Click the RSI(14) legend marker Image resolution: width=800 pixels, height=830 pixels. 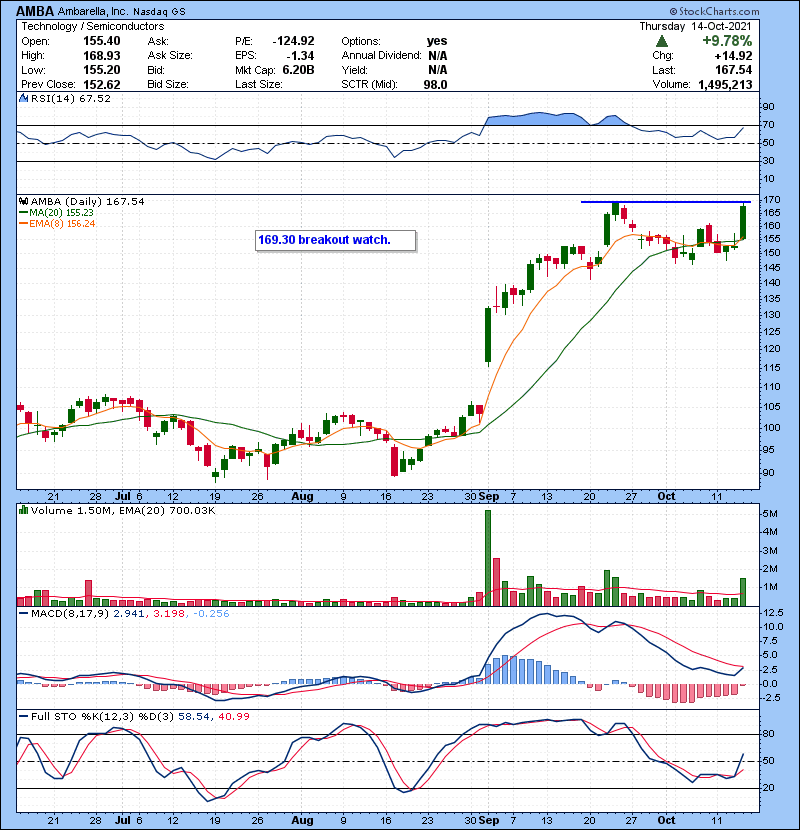point(22,99)
